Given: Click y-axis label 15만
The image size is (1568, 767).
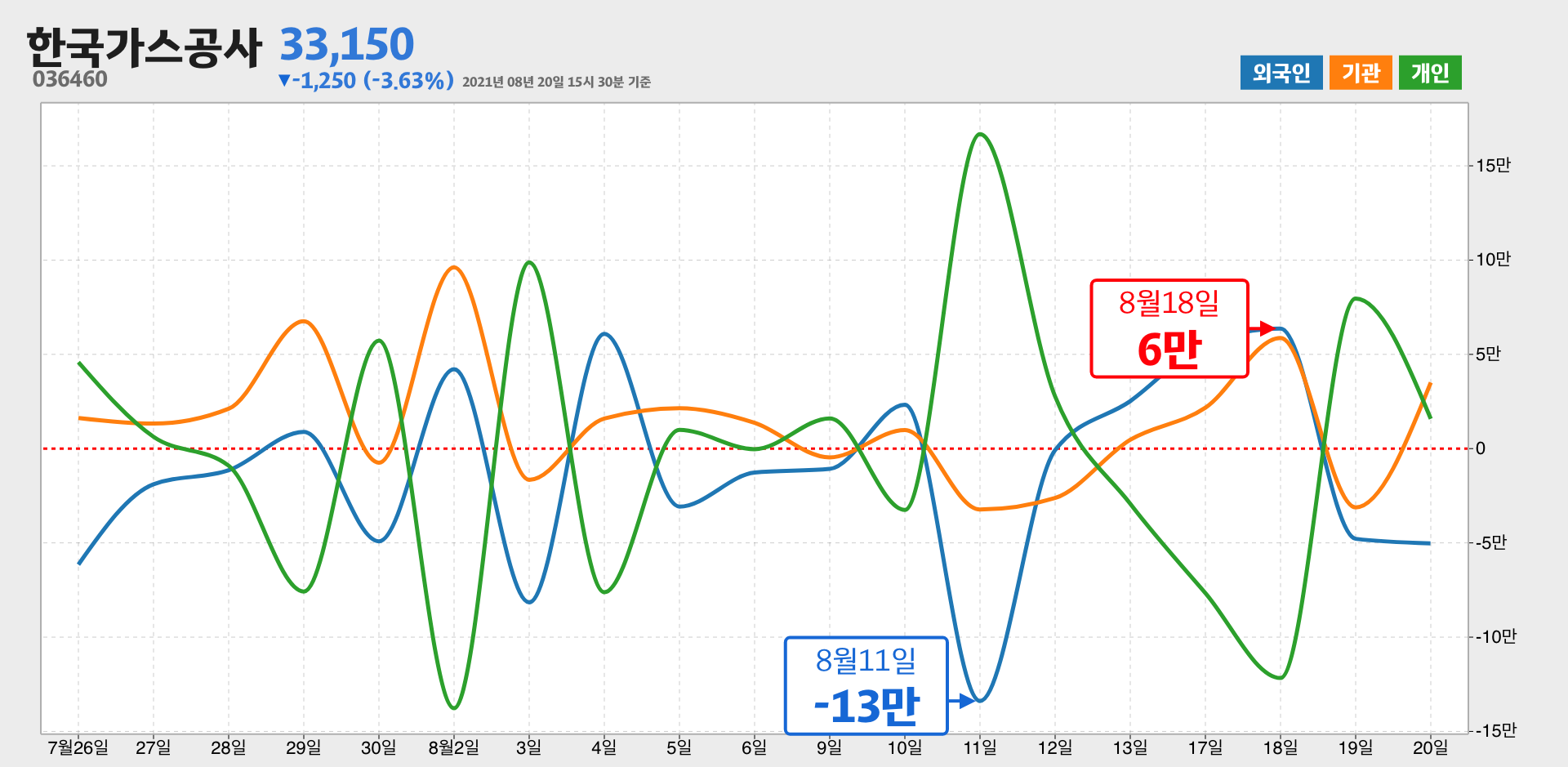Looking at the screenshot, I should pos(1494,166).
